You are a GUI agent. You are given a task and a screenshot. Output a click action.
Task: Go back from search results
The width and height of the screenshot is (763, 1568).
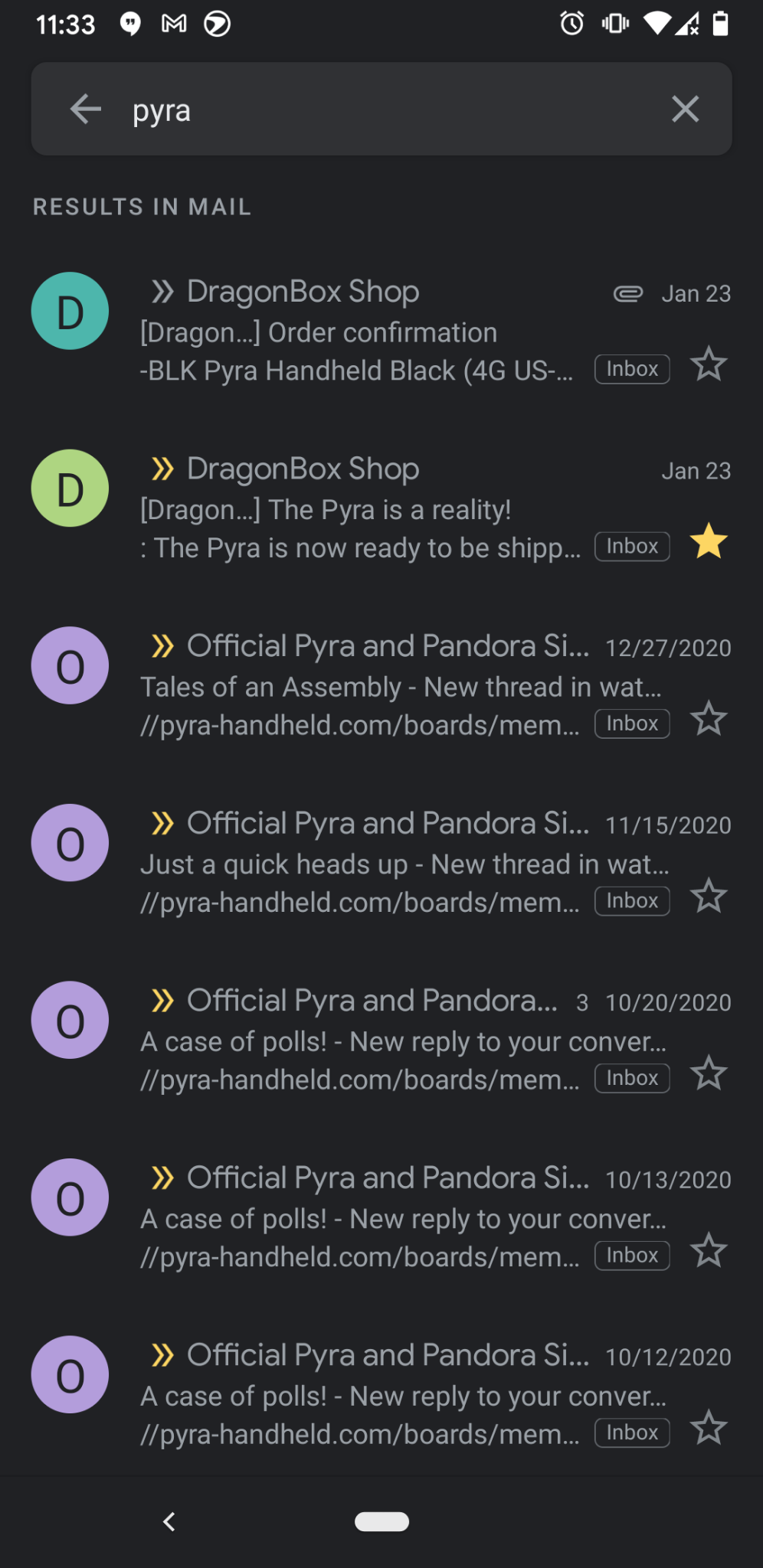point(86,109)
